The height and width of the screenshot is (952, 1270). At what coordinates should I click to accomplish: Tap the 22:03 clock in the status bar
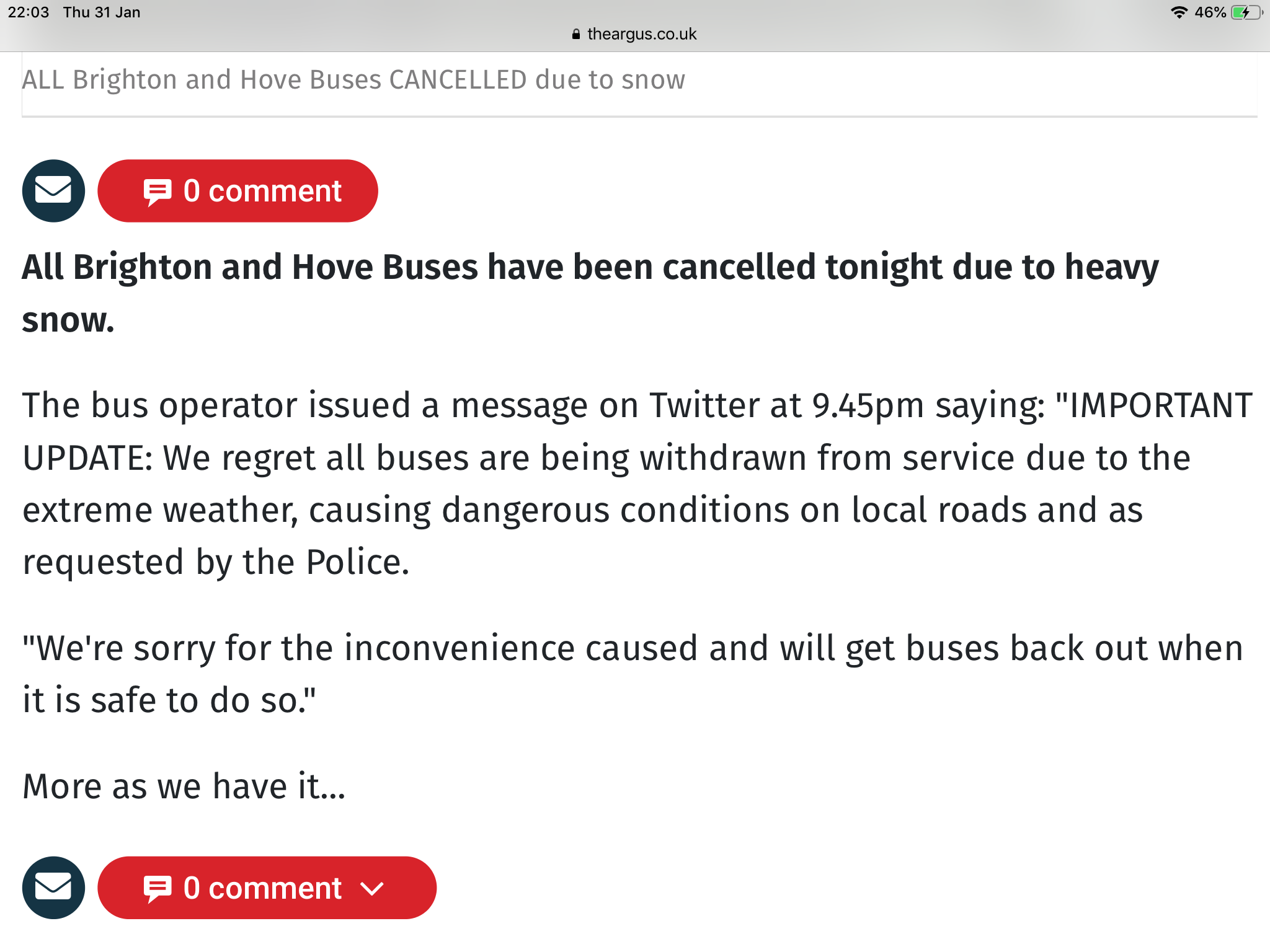tap(29, 12)
